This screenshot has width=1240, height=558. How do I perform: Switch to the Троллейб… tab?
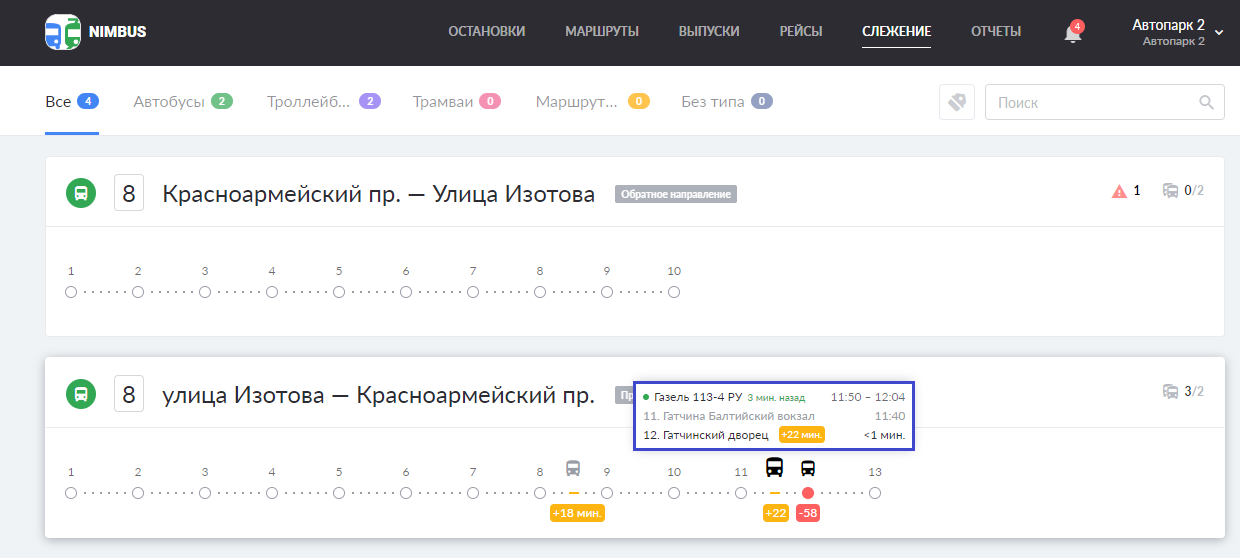pos(324,102)
